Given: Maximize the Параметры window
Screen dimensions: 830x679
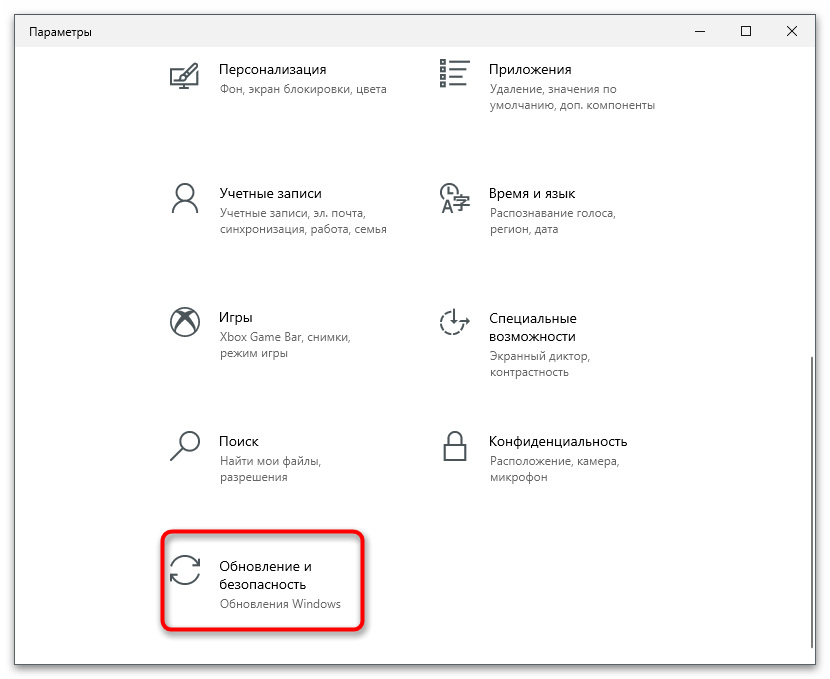Looking at the screenshot, I should point(746,31).
